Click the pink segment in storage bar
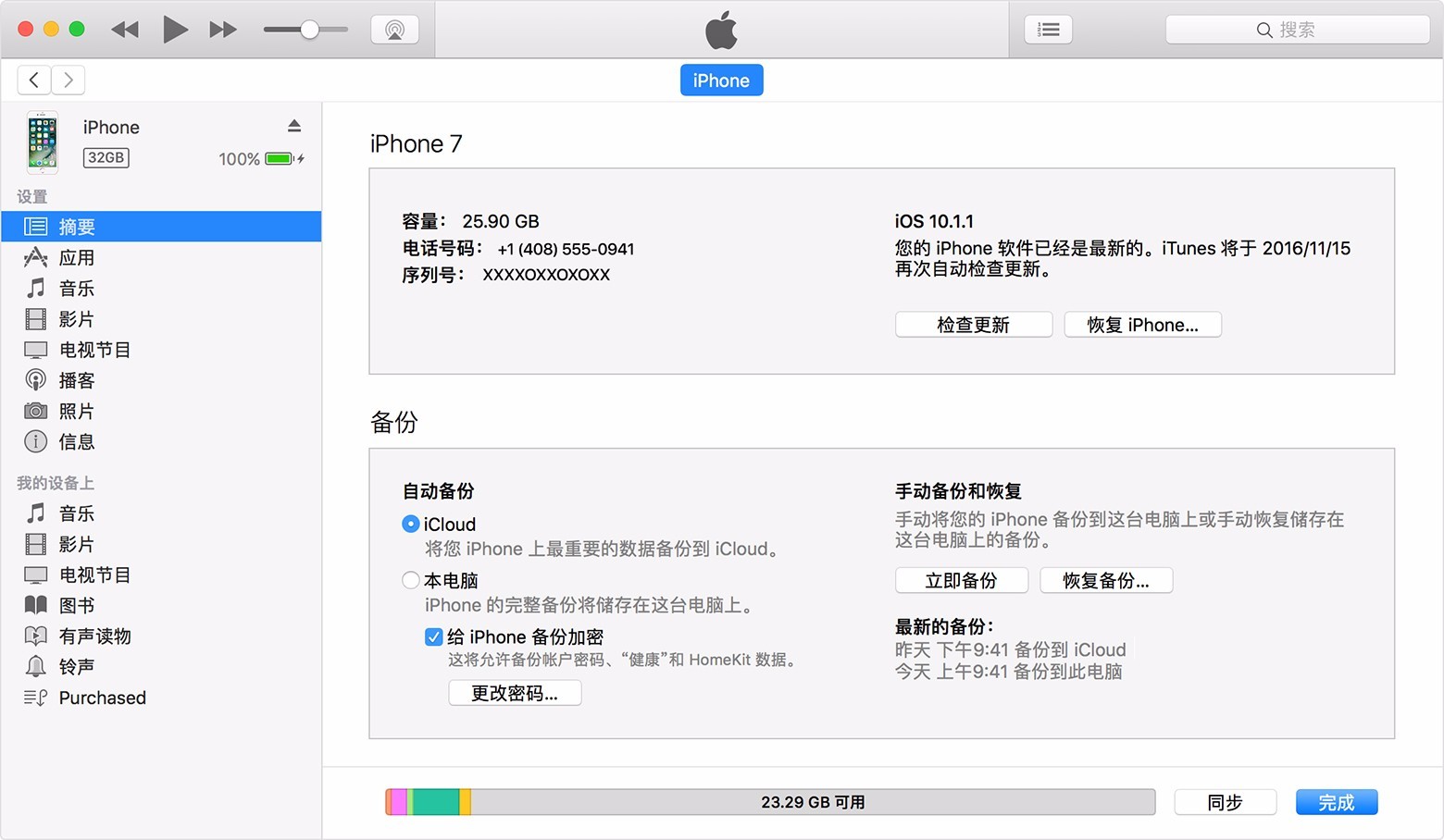This screenshot has height=840, width=1444. coord(399,802)
